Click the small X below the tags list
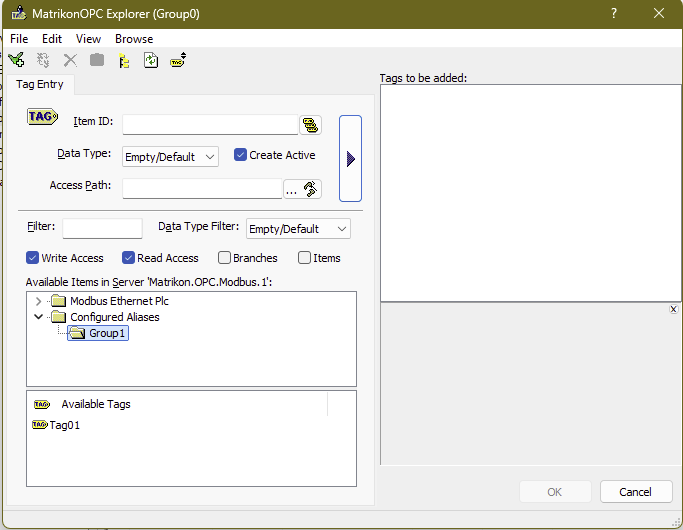The width and height of the screenshot is (683, 530). pos(673,309)
